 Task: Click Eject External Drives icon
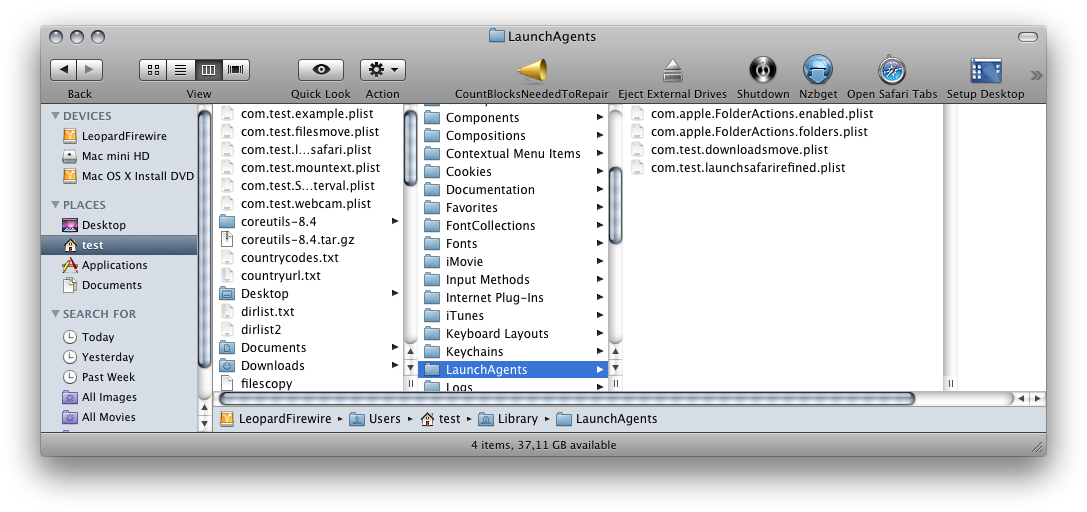click(x=672, y=70)
